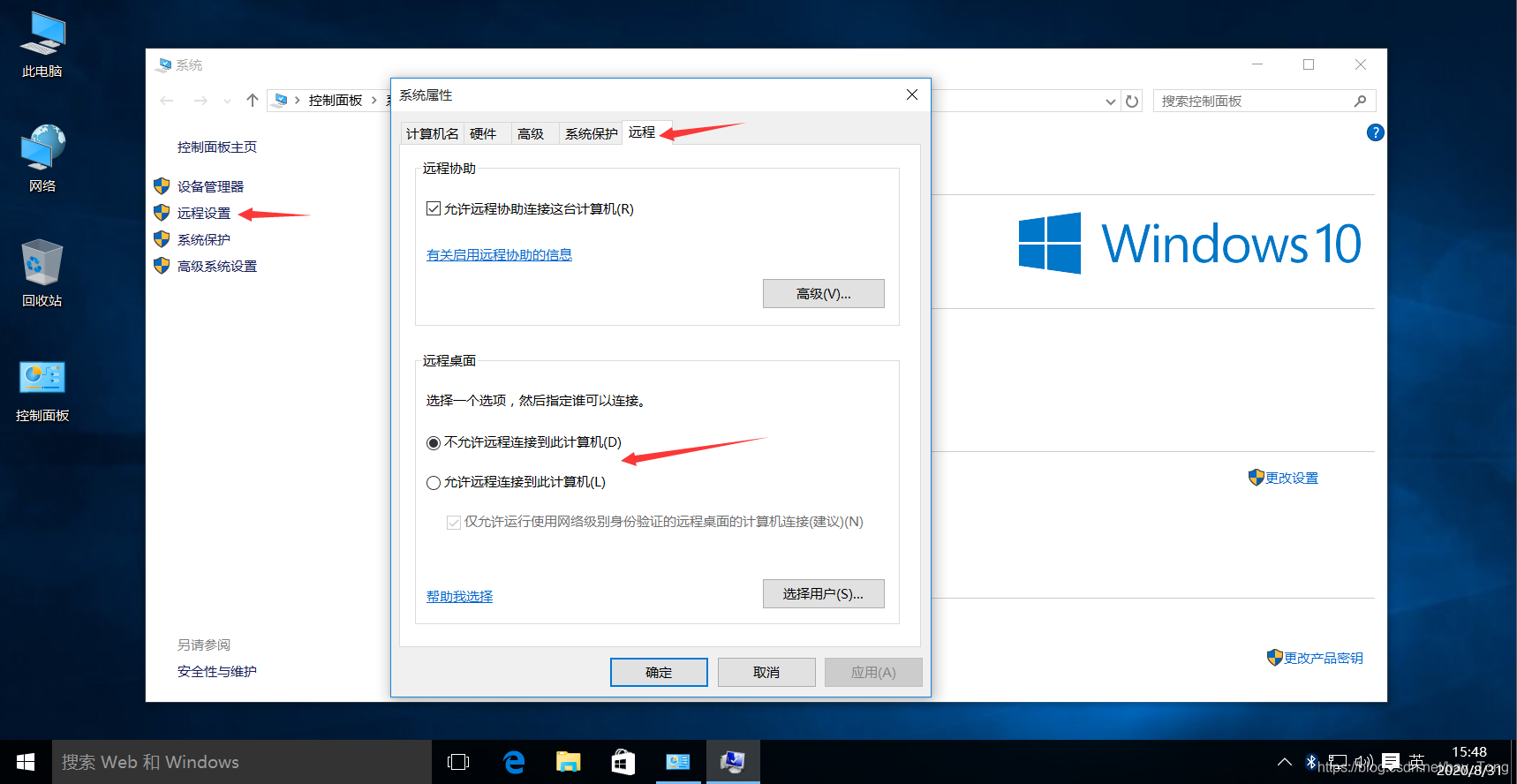The image size is (1517, 784).
Task: Select the System Properties taskbar icon
Action: (732, 762)
